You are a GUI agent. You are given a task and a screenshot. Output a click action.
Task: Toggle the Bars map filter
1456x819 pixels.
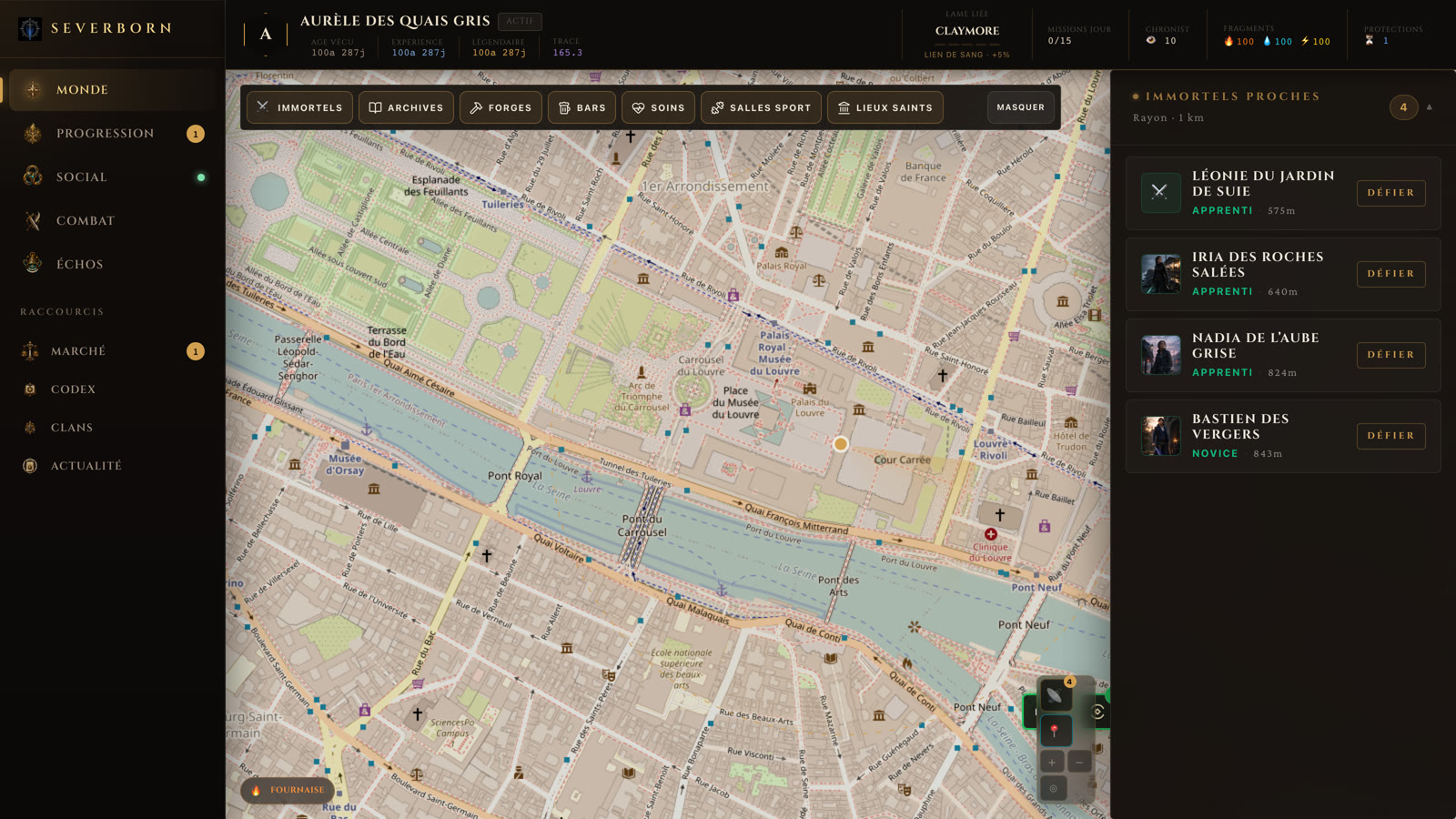point(582,107)
